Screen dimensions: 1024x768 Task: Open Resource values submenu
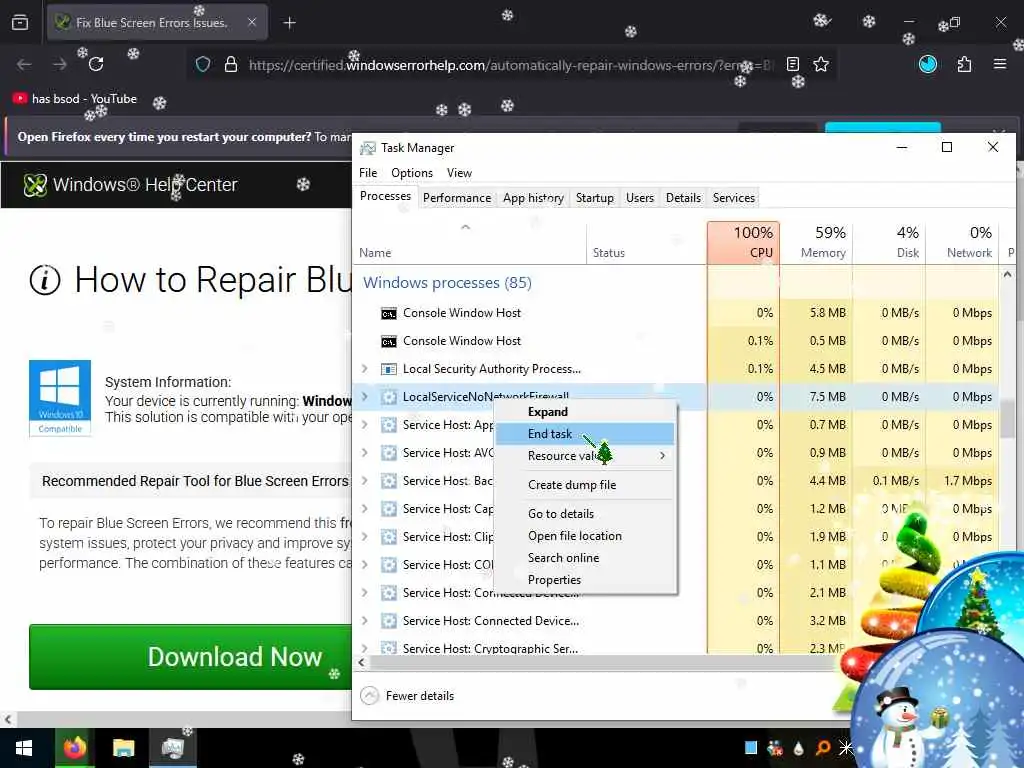[x=586, y=456]
